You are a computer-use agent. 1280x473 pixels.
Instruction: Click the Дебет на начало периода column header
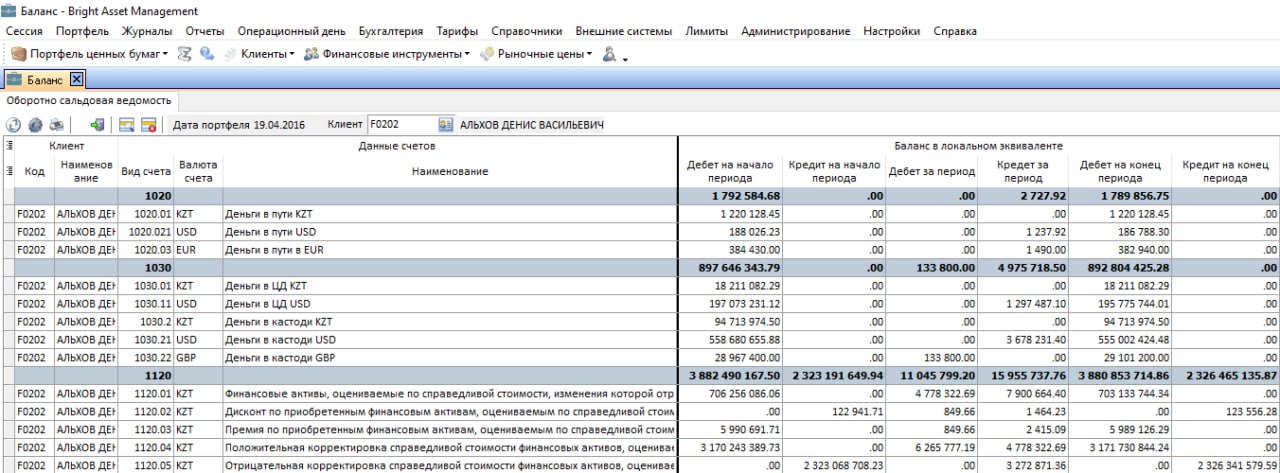pyautogui.click(x=728, y=171)
